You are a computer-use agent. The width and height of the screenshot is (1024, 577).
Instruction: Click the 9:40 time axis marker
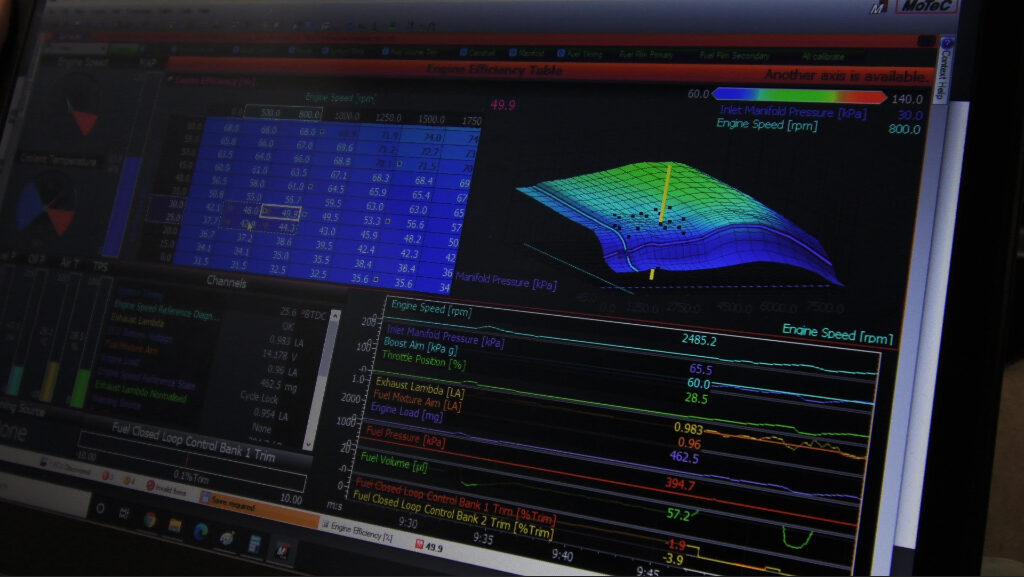pyautogui.click(x=562, y=555)
